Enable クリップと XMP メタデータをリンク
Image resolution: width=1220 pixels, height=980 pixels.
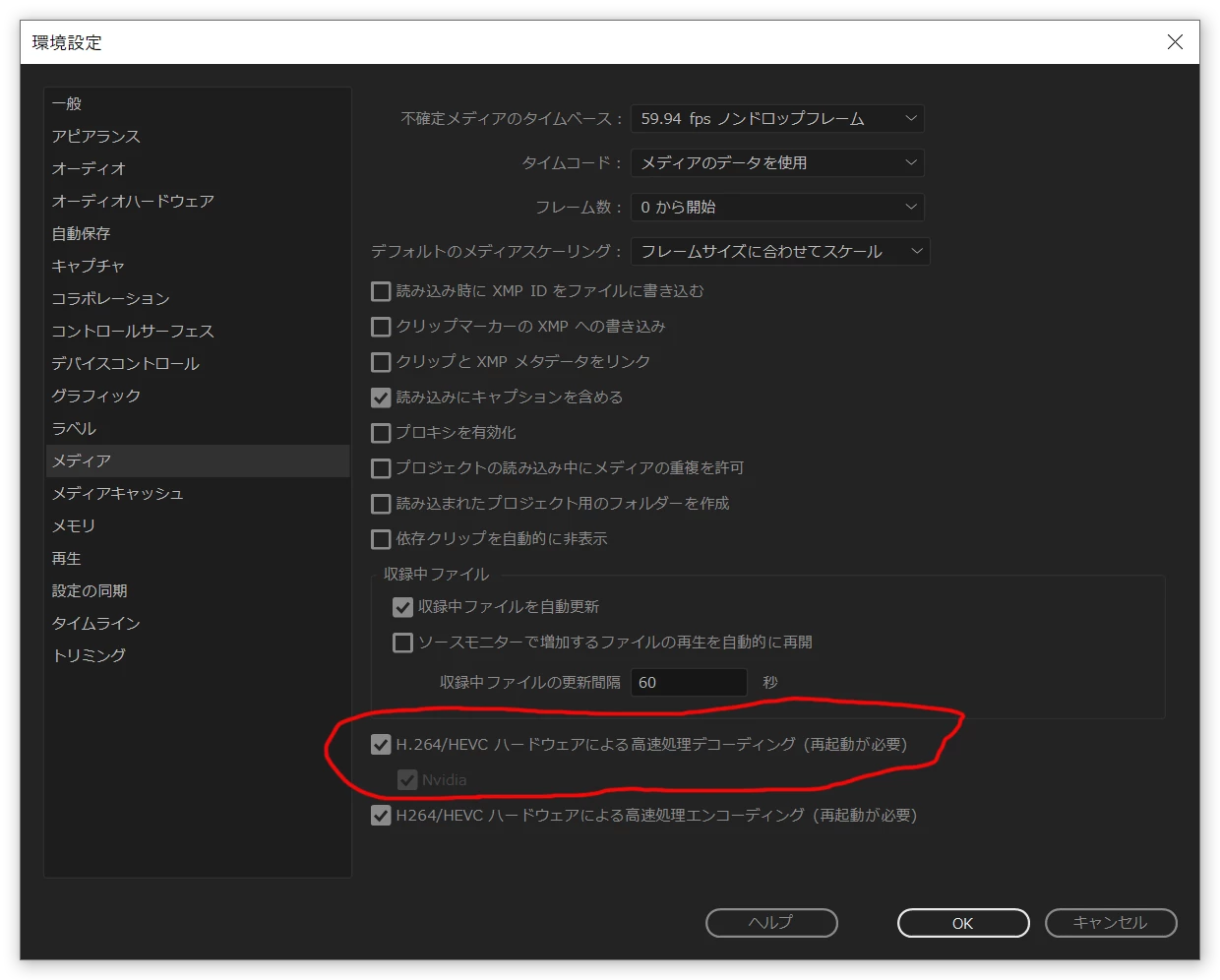coord(381,362)
